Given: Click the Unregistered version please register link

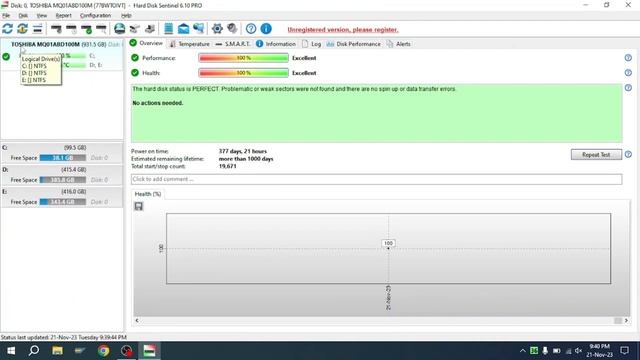Looking at the screenshot, I should coord(343,29).
